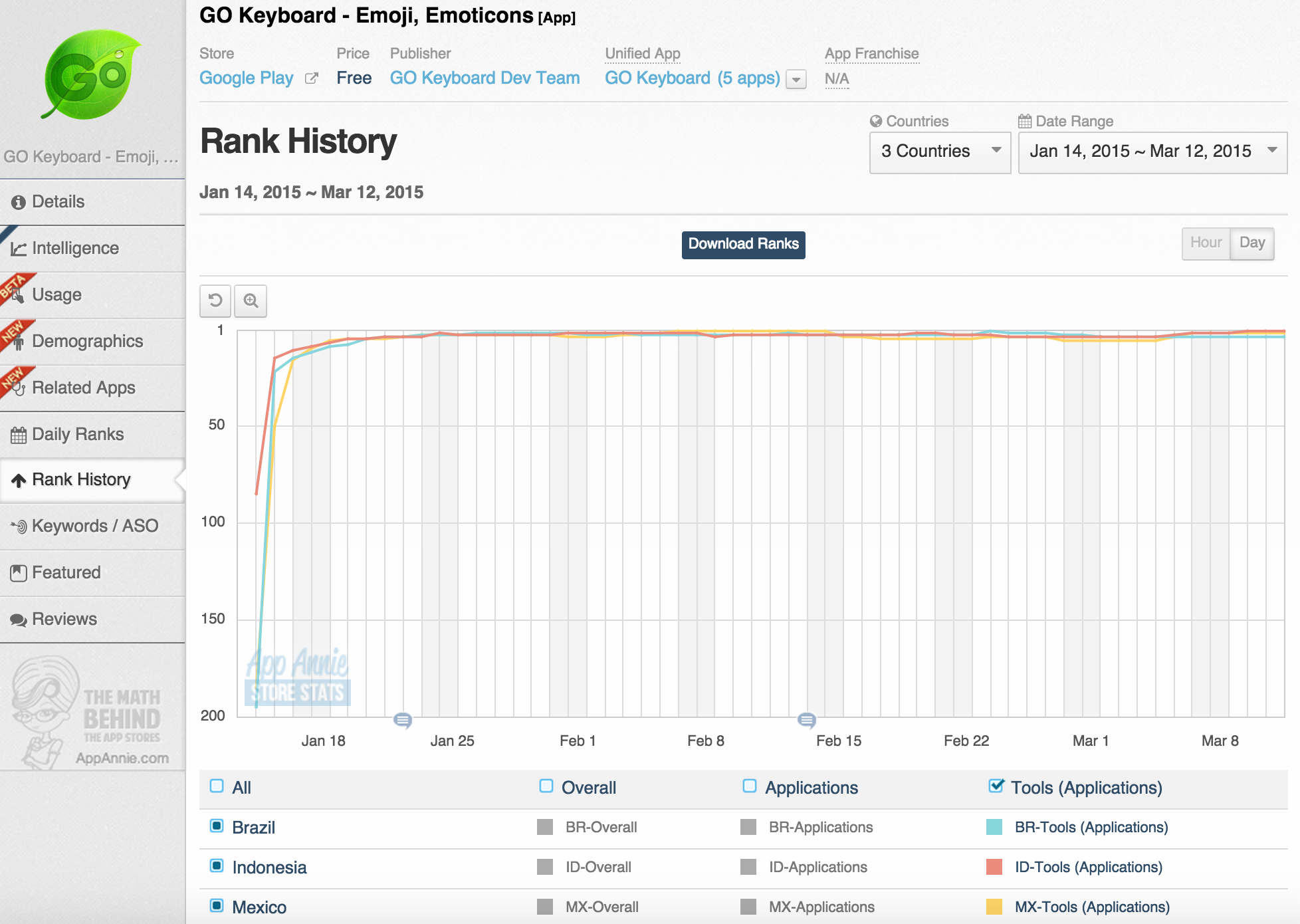Click the GO Keyboard leaf app icon
The image size is (1300, 924).
[92, 75]
